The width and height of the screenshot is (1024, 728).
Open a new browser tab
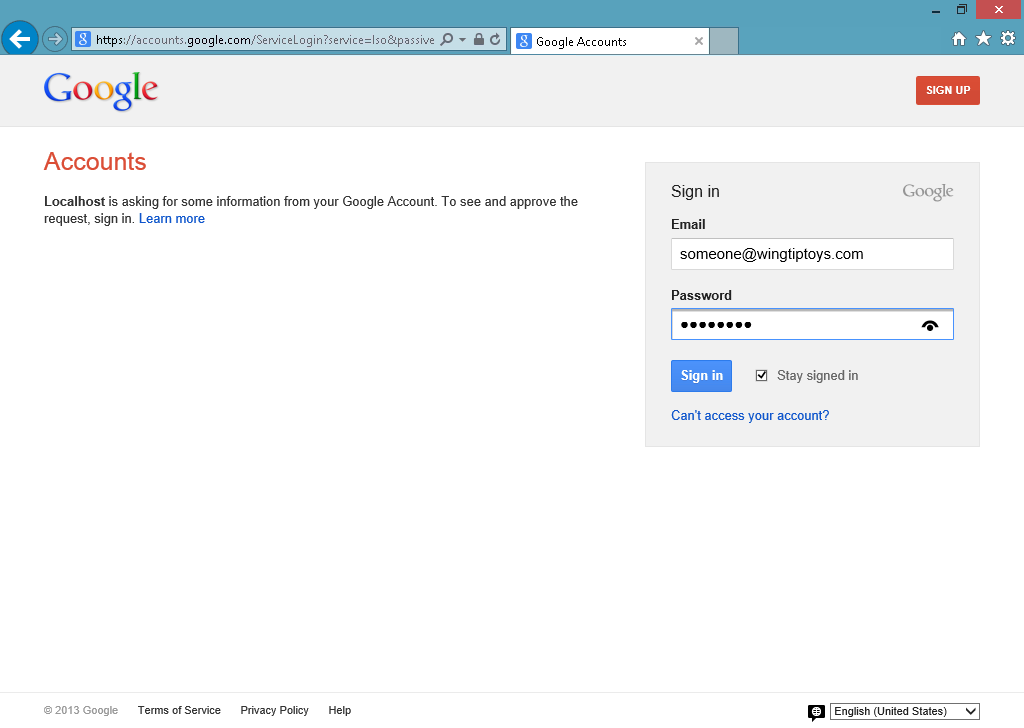coord(723,41)
